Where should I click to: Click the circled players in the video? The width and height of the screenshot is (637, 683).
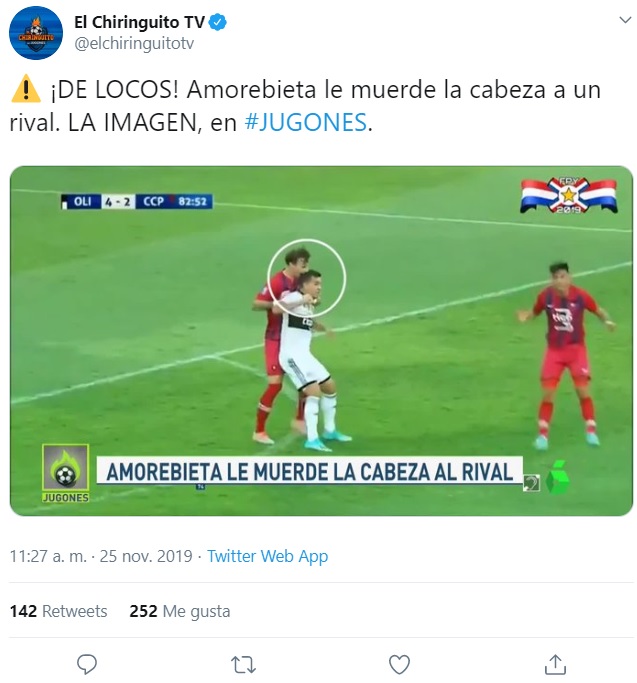(306, 278)
